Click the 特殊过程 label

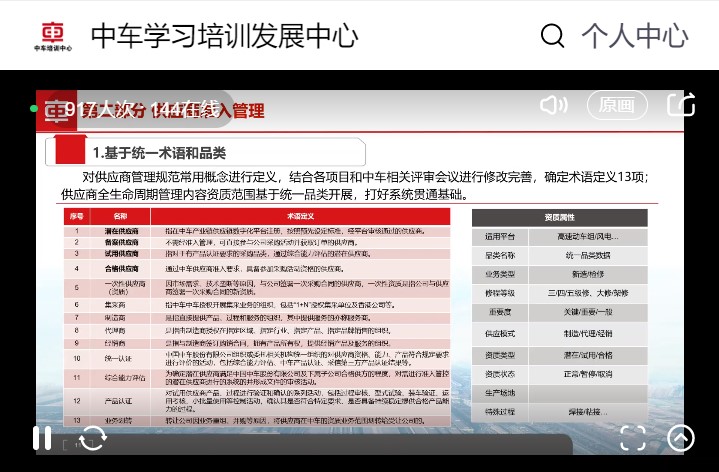(500, 412)
